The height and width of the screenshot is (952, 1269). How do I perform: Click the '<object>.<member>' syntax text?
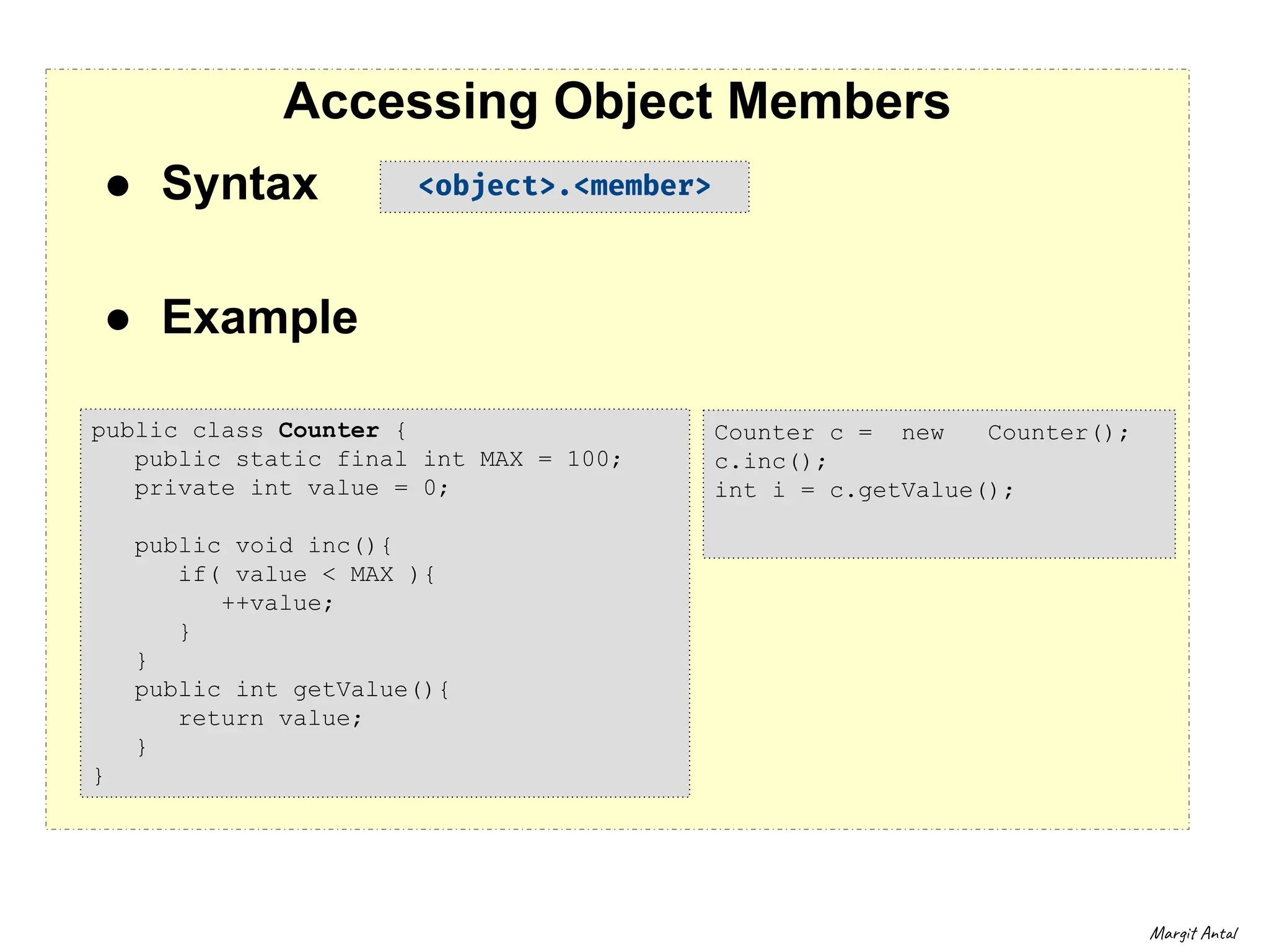pos(564,186)
